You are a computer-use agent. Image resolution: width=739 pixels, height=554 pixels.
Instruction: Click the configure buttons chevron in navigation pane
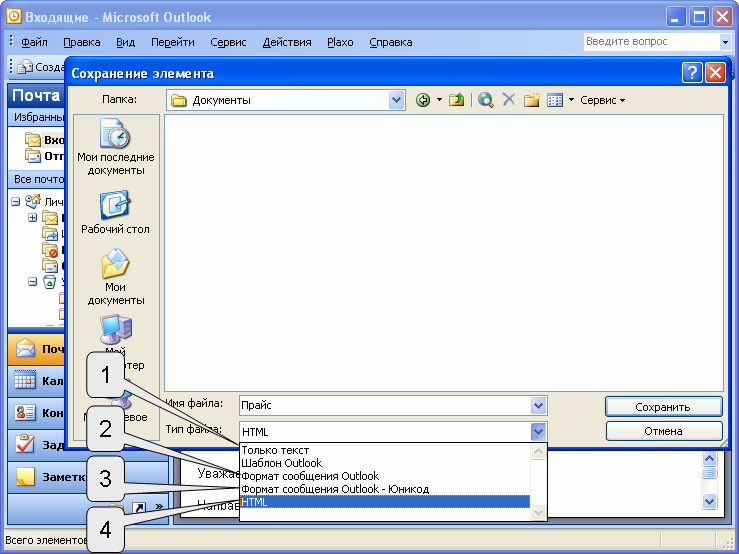pos(159,506)
